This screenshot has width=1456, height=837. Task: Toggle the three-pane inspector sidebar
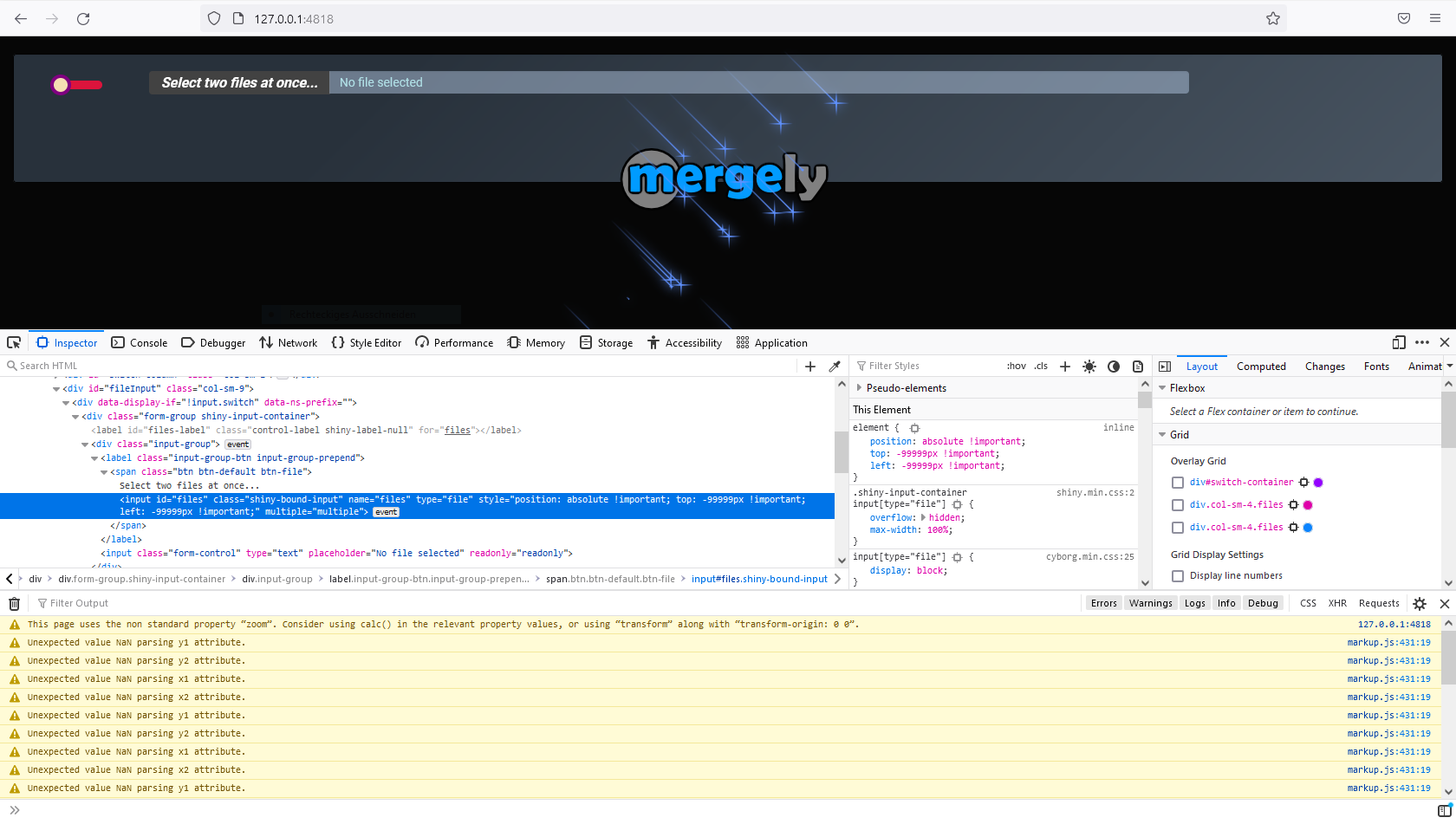click(1165, 366)
